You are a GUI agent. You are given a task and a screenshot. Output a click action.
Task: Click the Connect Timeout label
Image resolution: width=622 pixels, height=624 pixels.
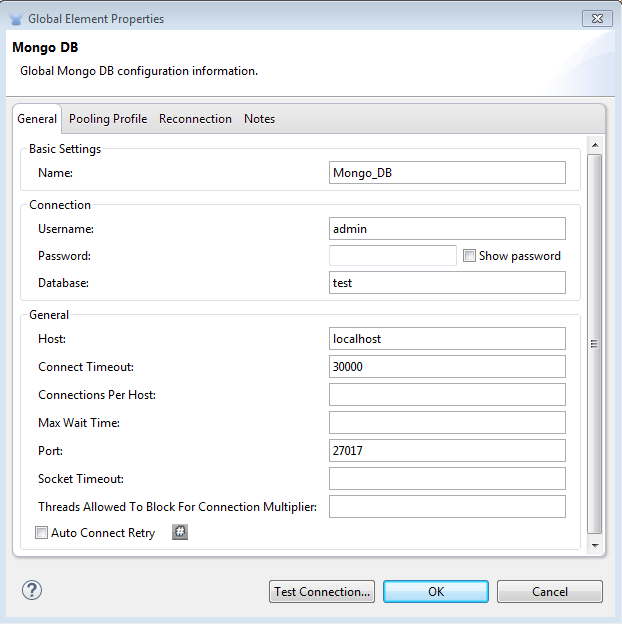point(86,367)
